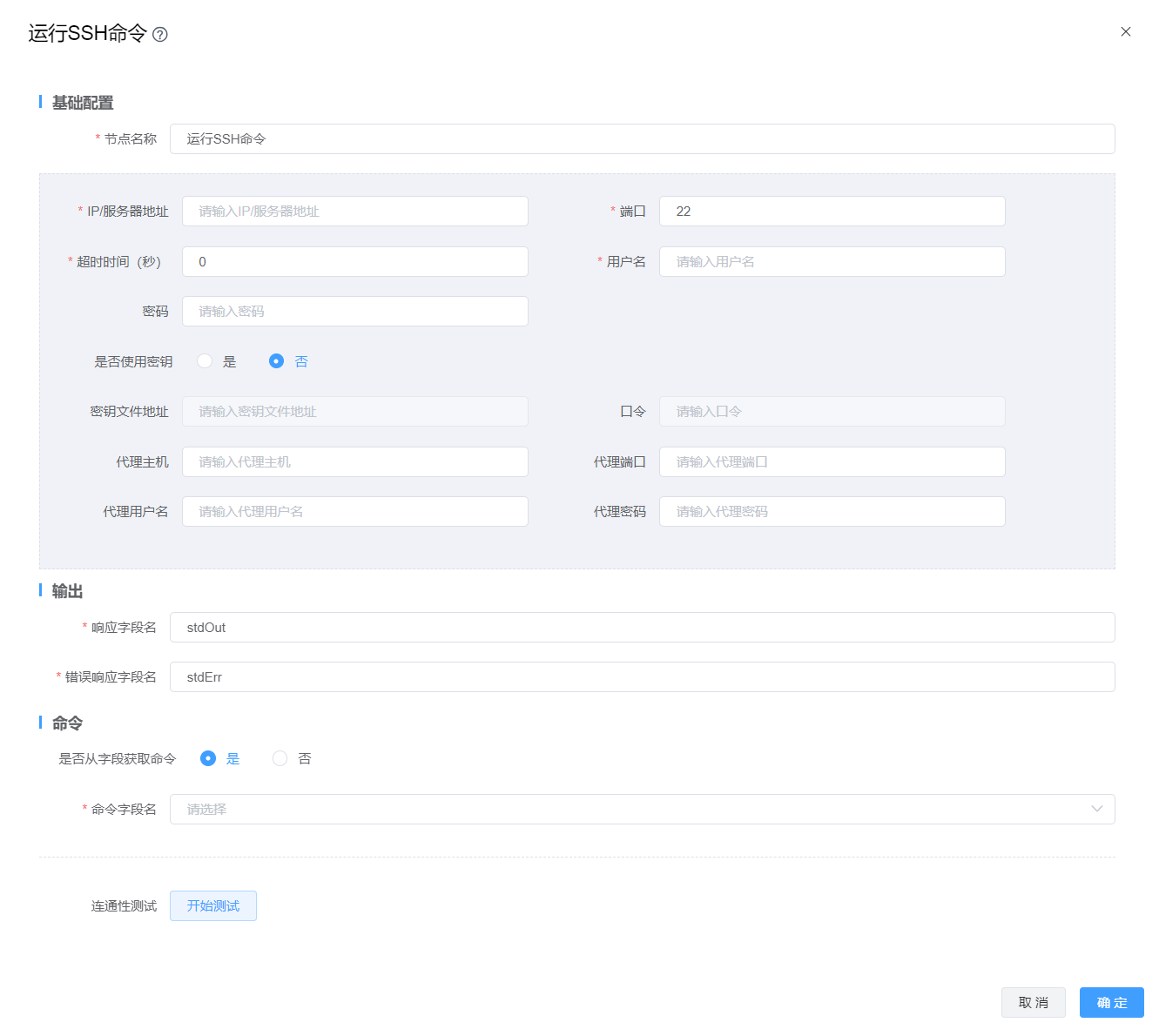The width and height of the screenshot is (1159, 1036).
Task: Click the 用户名 input field
Action: [832, 262]
